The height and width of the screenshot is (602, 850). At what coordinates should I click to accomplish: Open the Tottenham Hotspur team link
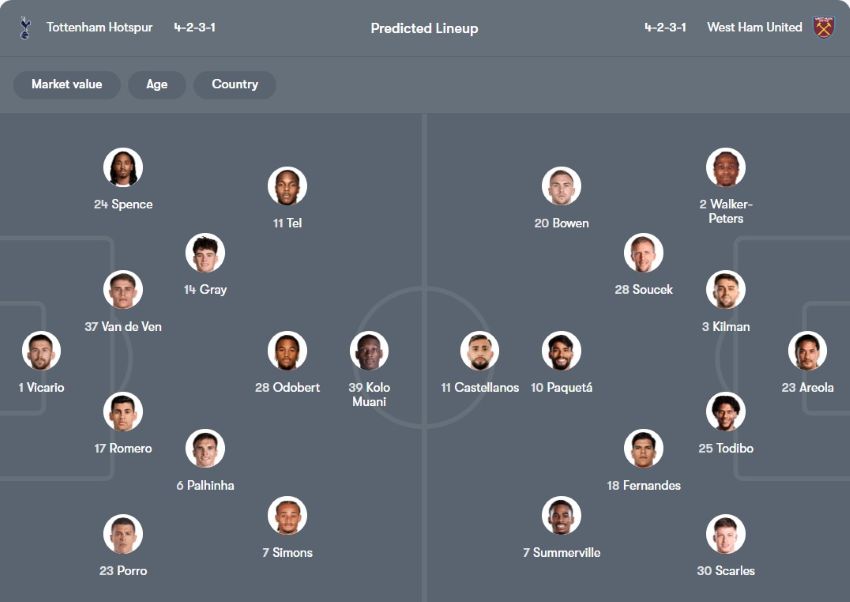tap(99, 28)
